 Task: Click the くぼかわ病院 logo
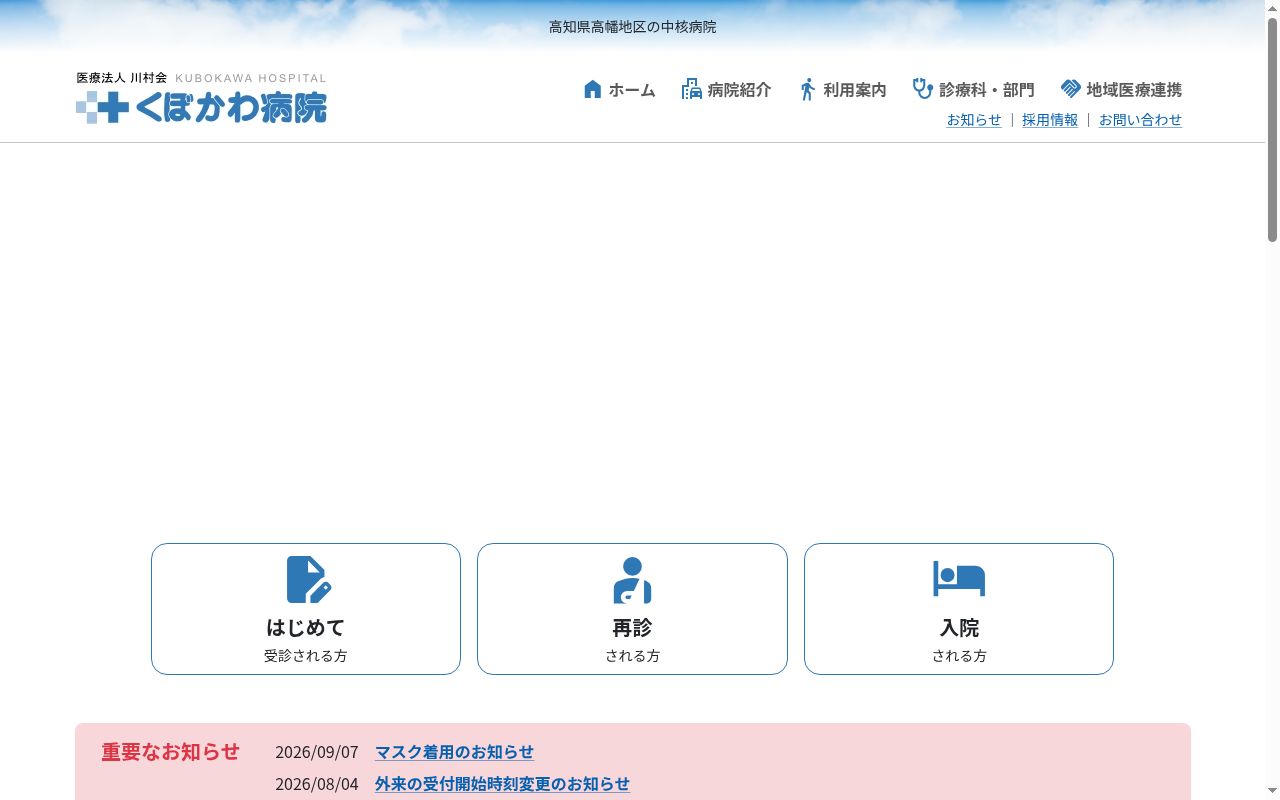[201, 98]
